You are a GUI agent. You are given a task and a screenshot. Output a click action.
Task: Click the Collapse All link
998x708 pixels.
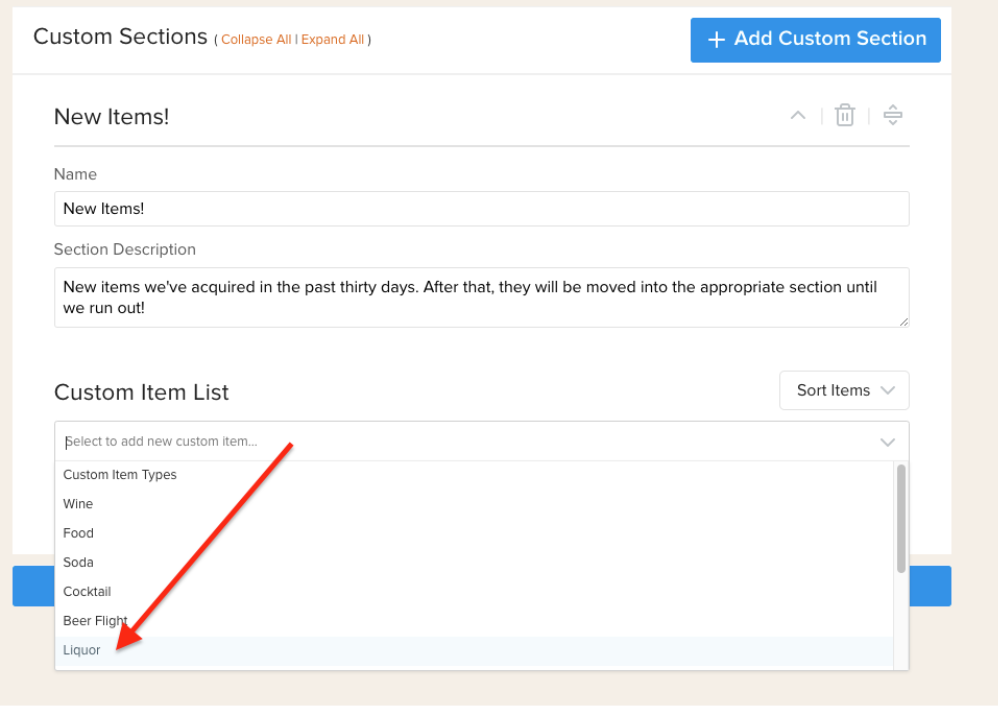point(256,39)
